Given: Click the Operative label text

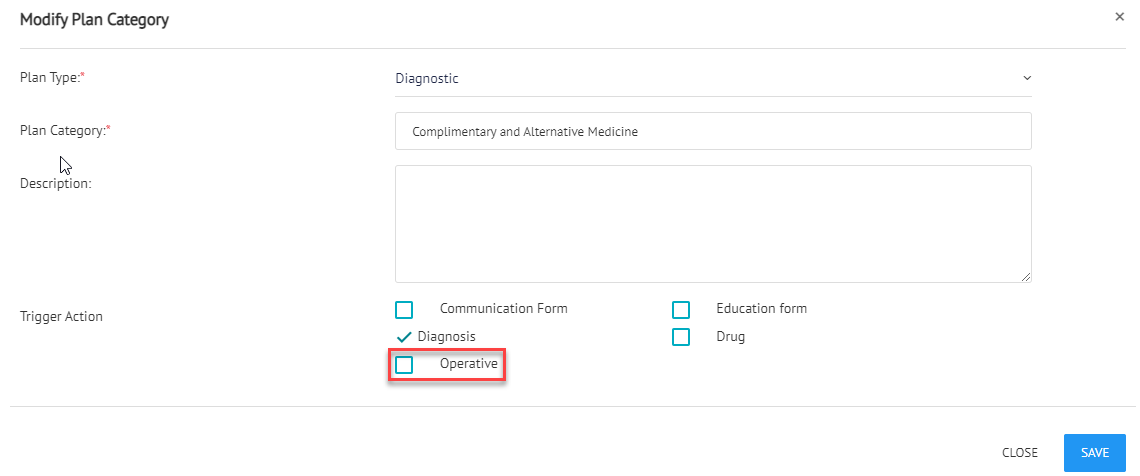Looking at the screenshot, I should [x=469, y=364].
